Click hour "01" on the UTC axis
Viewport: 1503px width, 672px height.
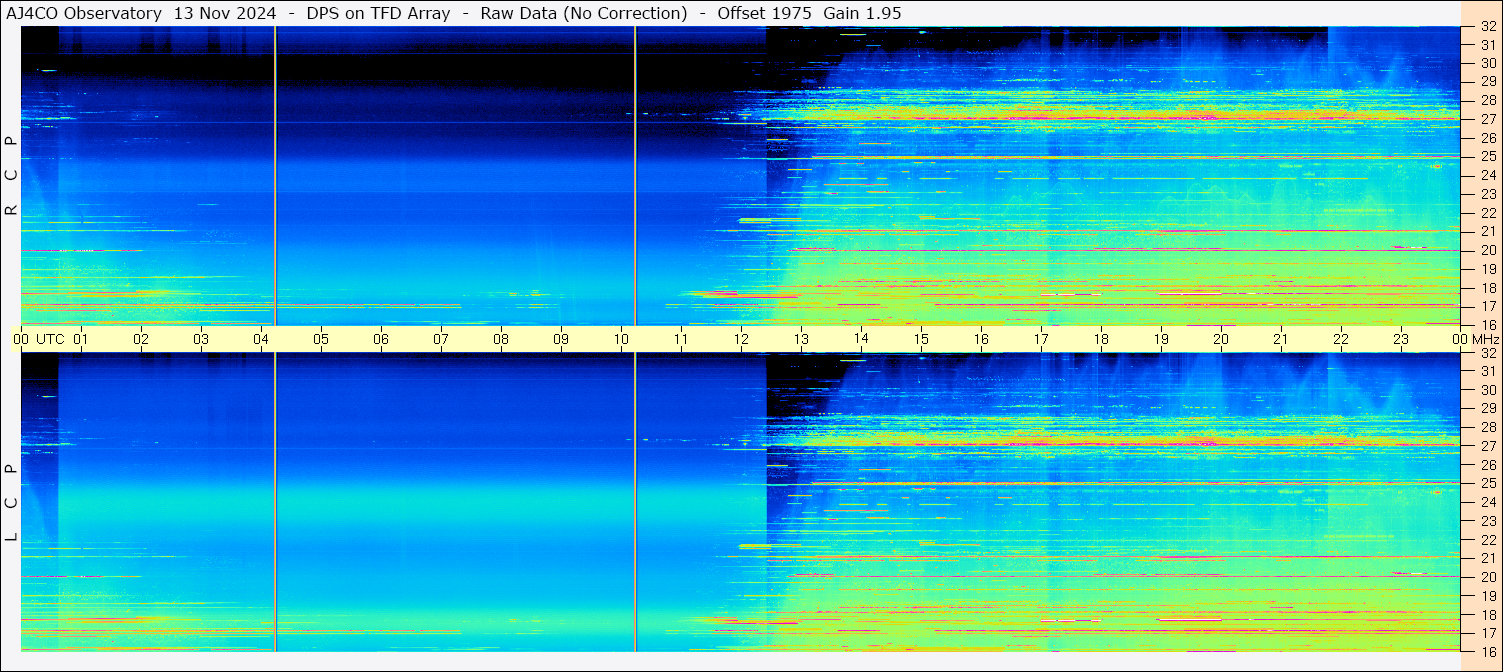81,339
